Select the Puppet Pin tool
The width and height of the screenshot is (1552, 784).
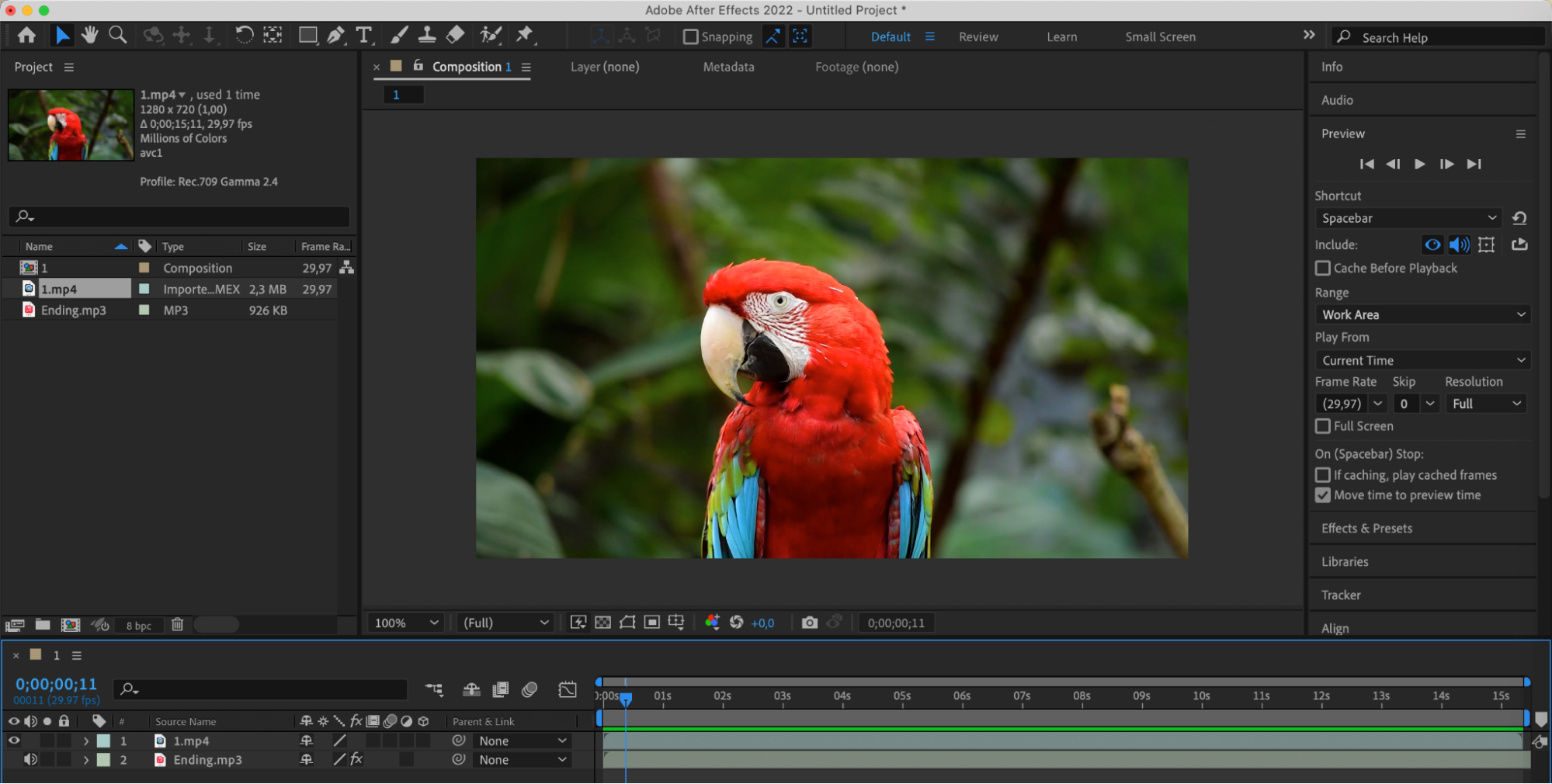(x=525, y=35)
